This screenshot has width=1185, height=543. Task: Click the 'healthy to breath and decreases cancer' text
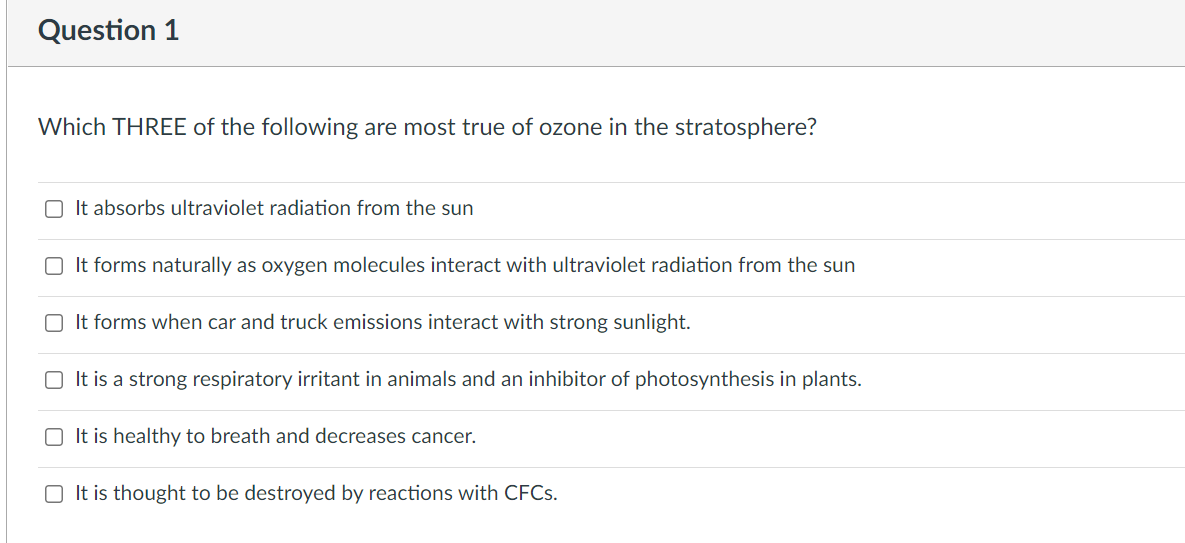[275, 437]
